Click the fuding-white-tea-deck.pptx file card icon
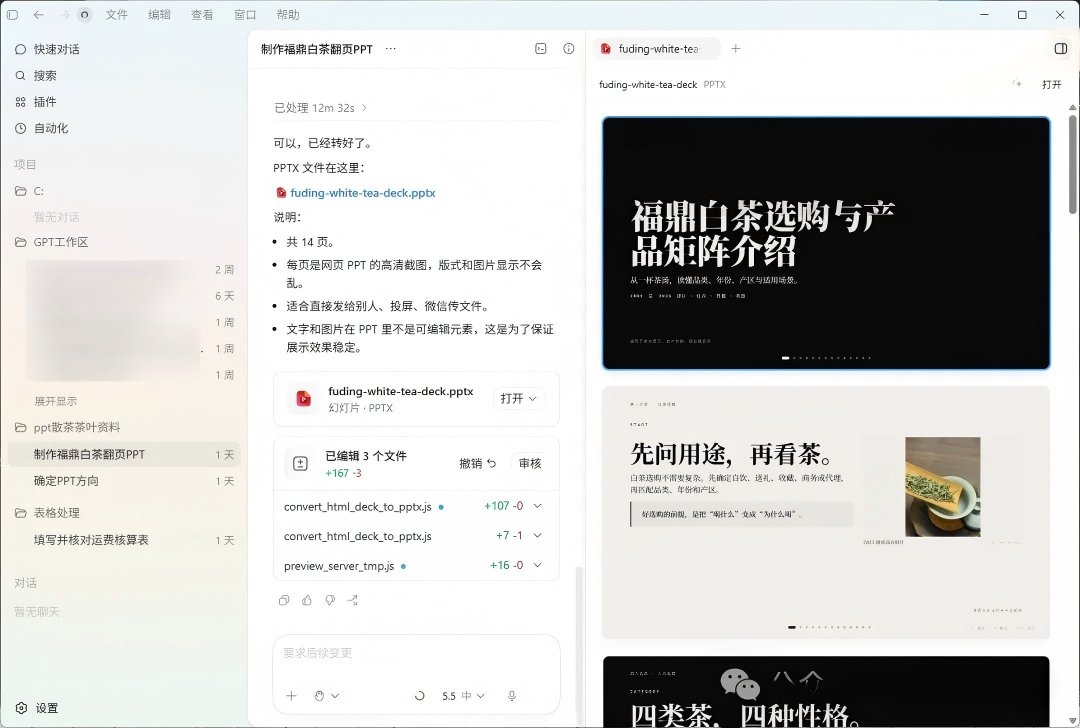This screenshot has width=1080, height=728. 303,399
